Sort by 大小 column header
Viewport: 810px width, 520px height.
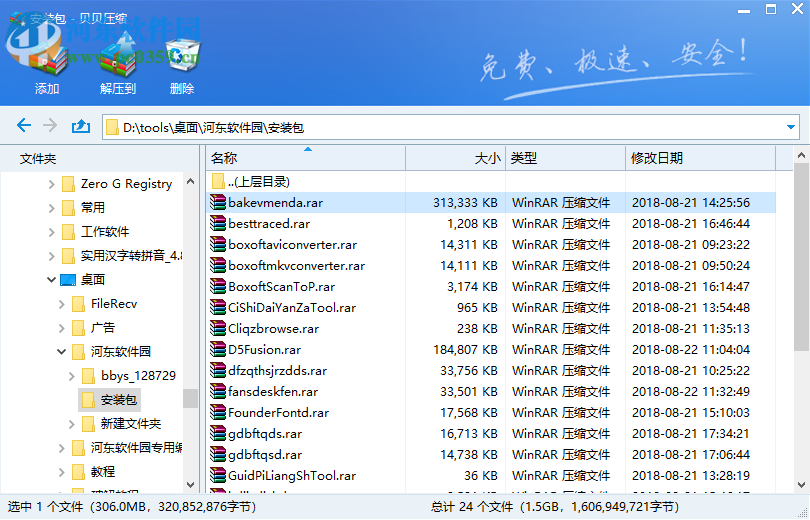(x=455, y=158)
